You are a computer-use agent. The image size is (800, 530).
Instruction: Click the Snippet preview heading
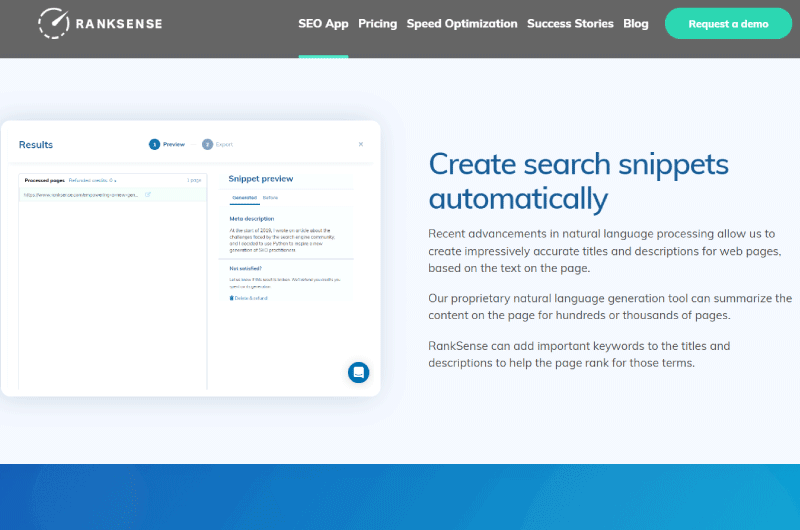261,179
